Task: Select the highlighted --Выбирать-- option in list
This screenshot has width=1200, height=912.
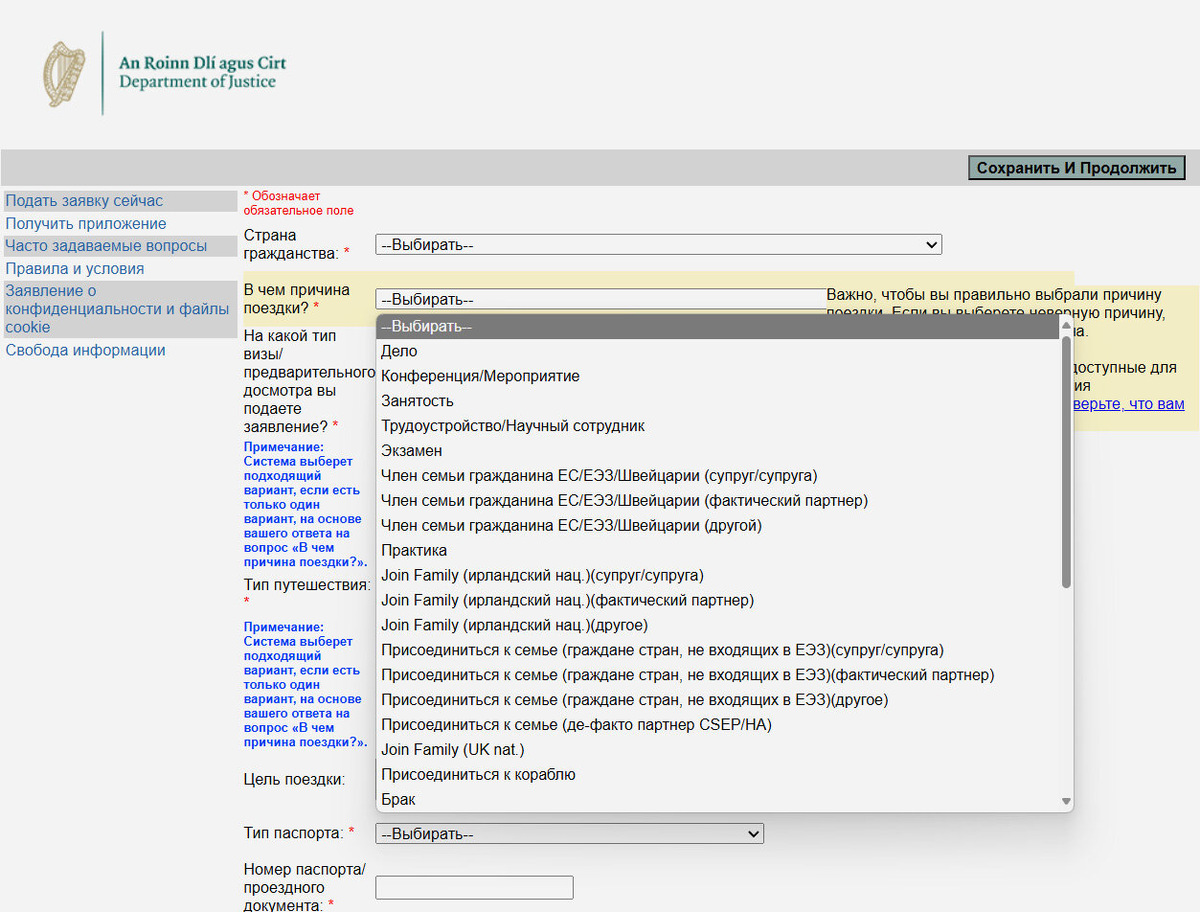Action: pos(718,327)
